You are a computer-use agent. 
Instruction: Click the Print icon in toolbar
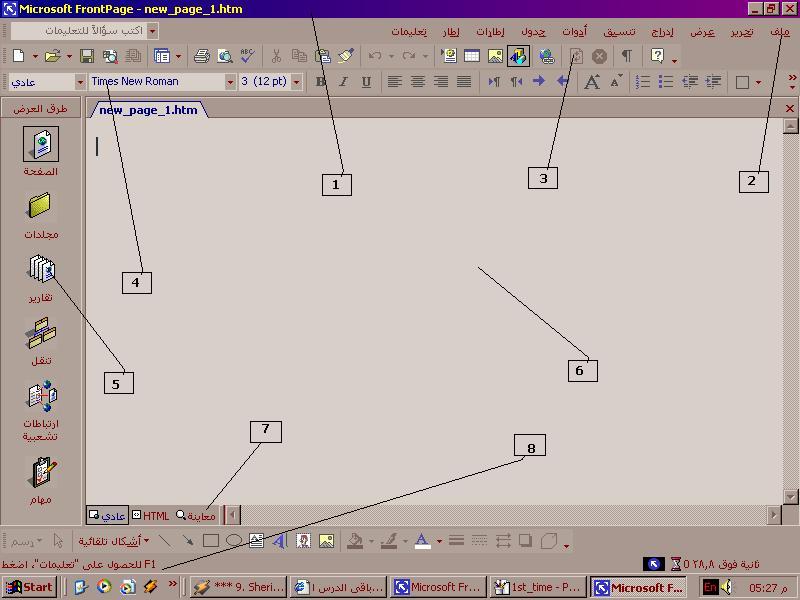pyautogui.click(x=202, y=56)
